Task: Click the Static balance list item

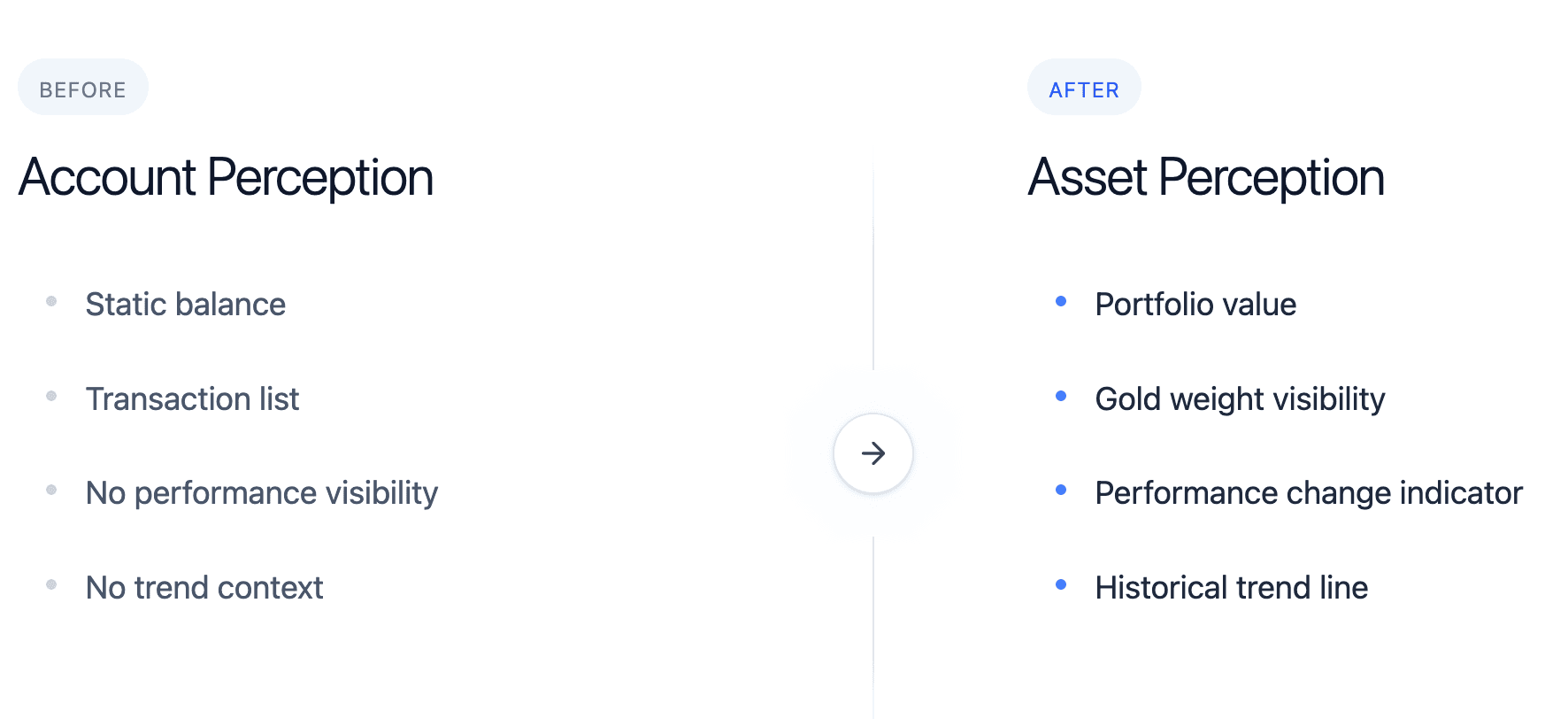Action: coord(186,305)
